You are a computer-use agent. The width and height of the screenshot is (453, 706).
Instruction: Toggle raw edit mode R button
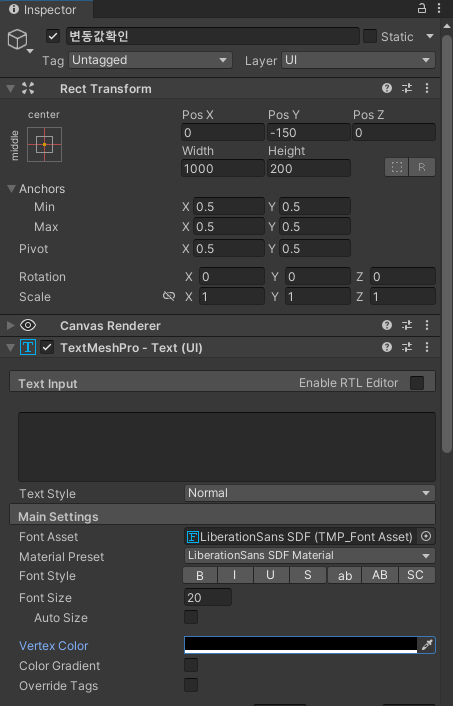421,167
